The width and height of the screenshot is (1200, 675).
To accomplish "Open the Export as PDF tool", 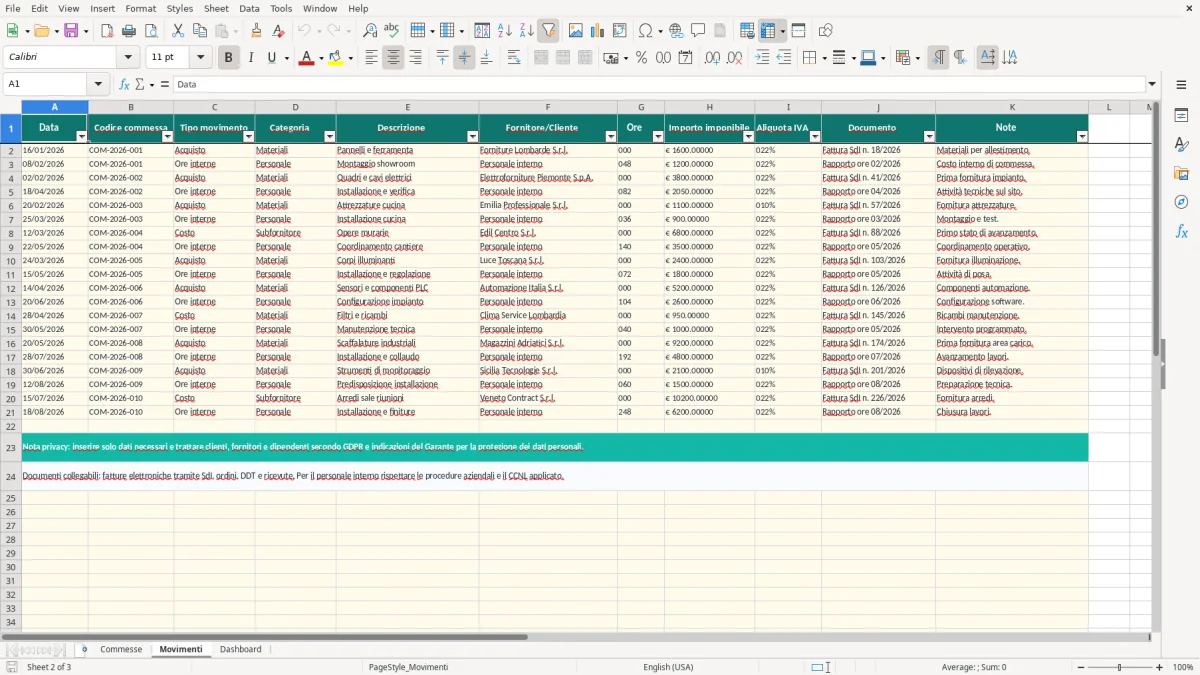I will point(107,31).
